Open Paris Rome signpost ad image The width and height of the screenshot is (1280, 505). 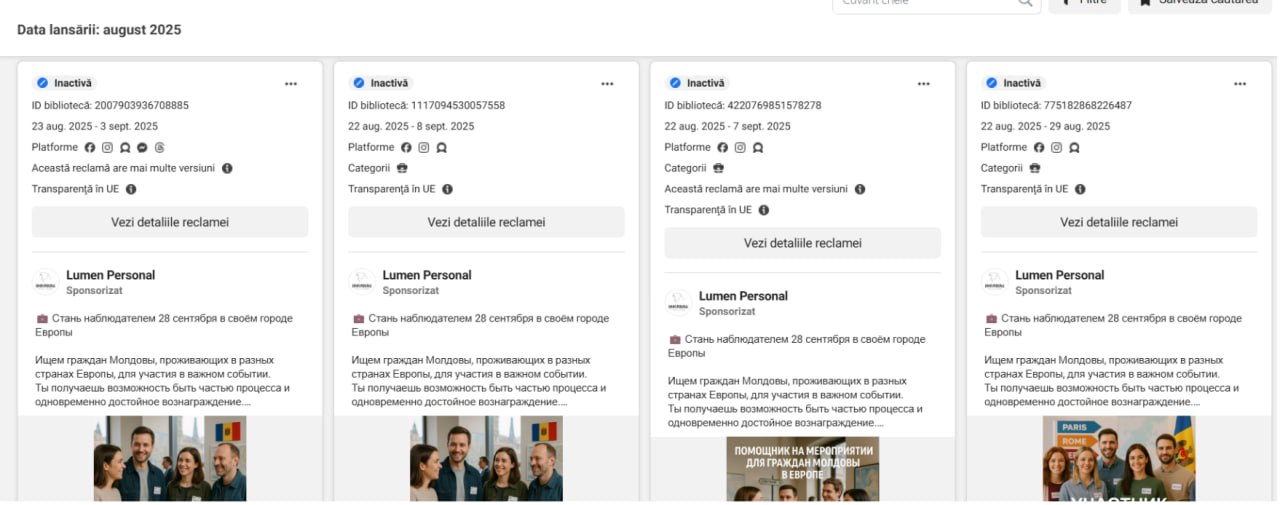1119,458
